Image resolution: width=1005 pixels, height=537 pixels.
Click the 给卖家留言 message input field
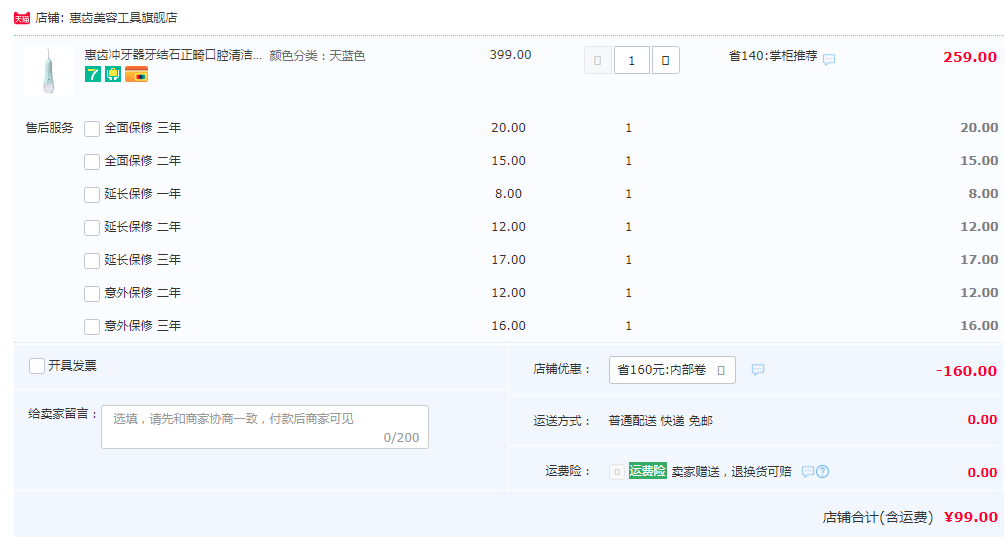click(x=265, y=427)
